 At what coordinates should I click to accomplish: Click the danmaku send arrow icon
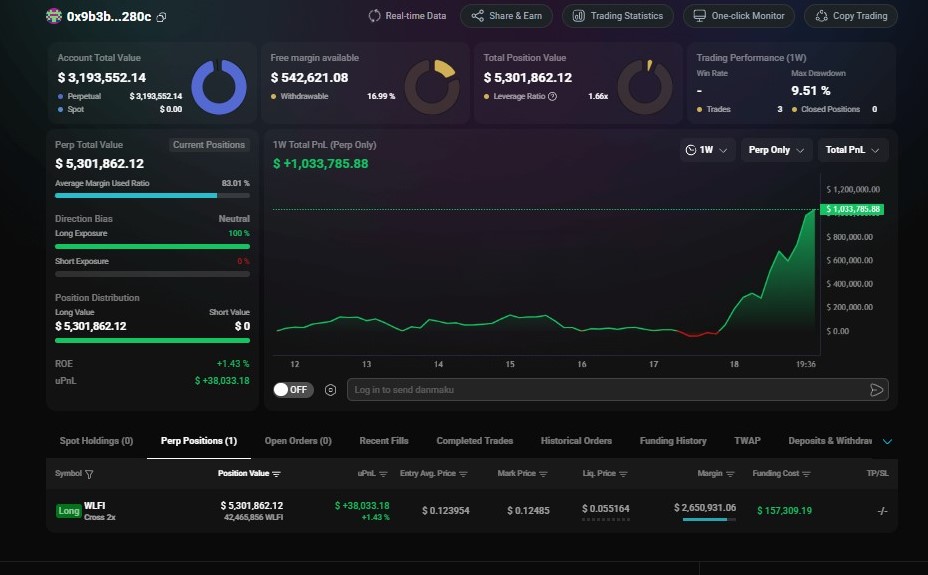pyautogui.click(x=876, y=390)
